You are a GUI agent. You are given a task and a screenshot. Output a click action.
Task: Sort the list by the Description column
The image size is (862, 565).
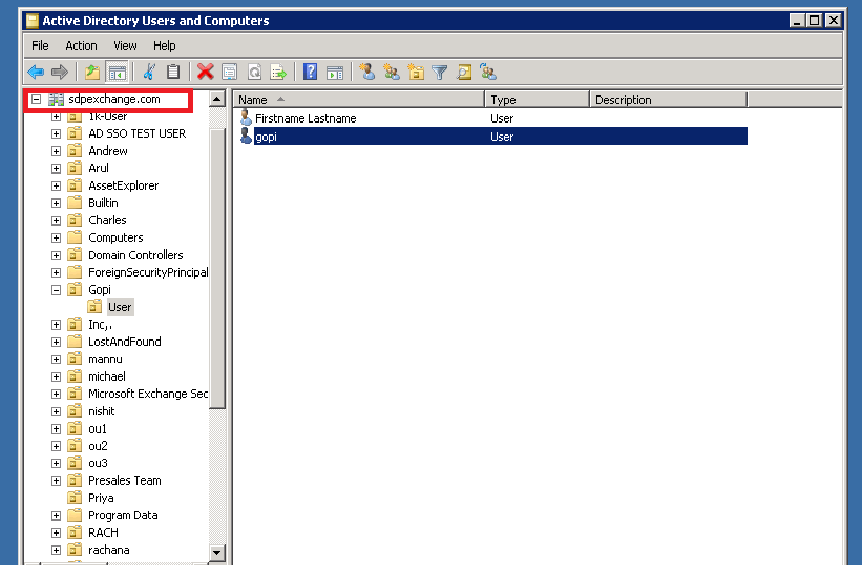tap(668, 99)
